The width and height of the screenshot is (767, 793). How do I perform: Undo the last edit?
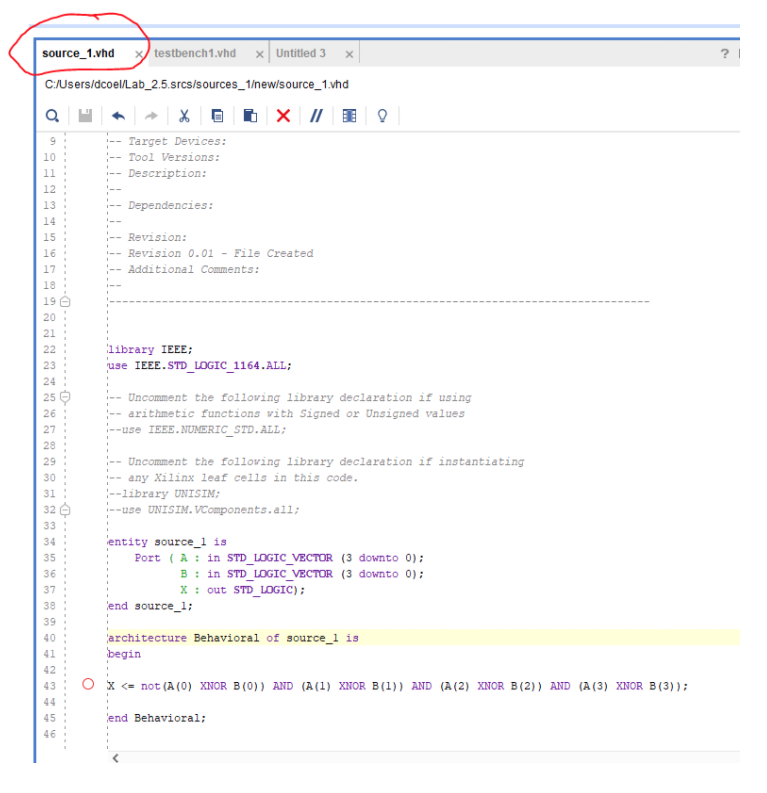[x=118, y=116]
